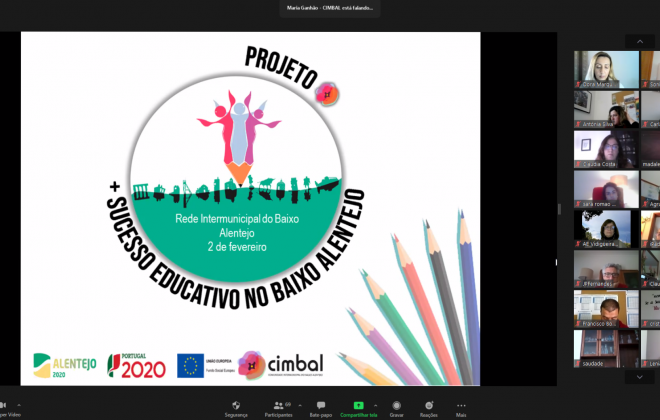Select Antónia Silva's video thumbnail

(606, 109)
